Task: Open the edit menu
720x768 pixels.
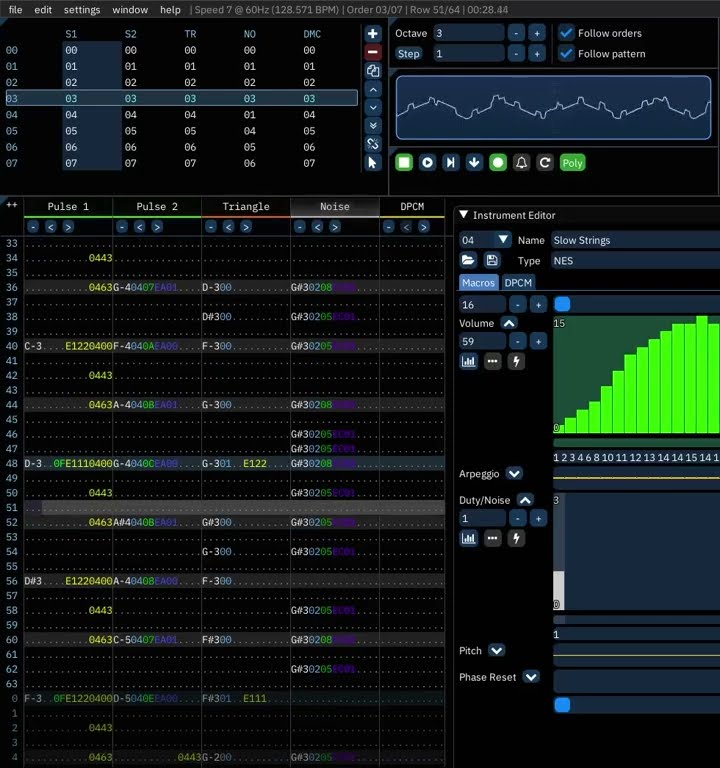Action: (x=43, y=9)
